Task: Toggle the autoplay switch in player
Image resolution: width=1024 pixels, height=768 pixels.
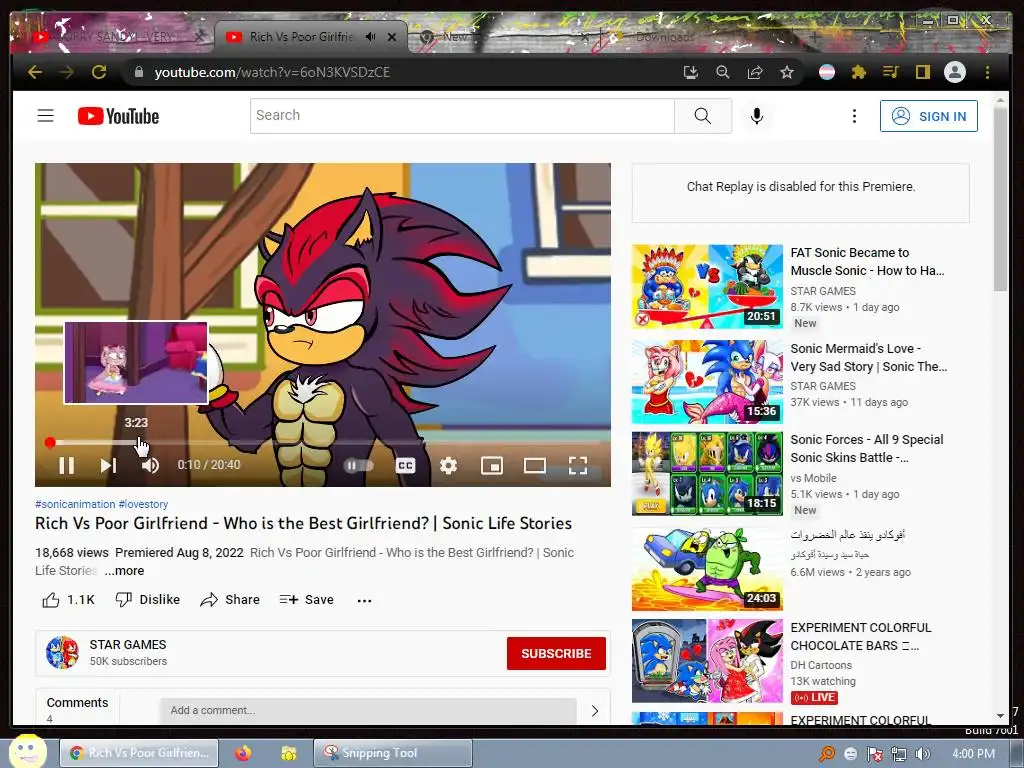Action: pyautogui.click(x=359, y=466)
